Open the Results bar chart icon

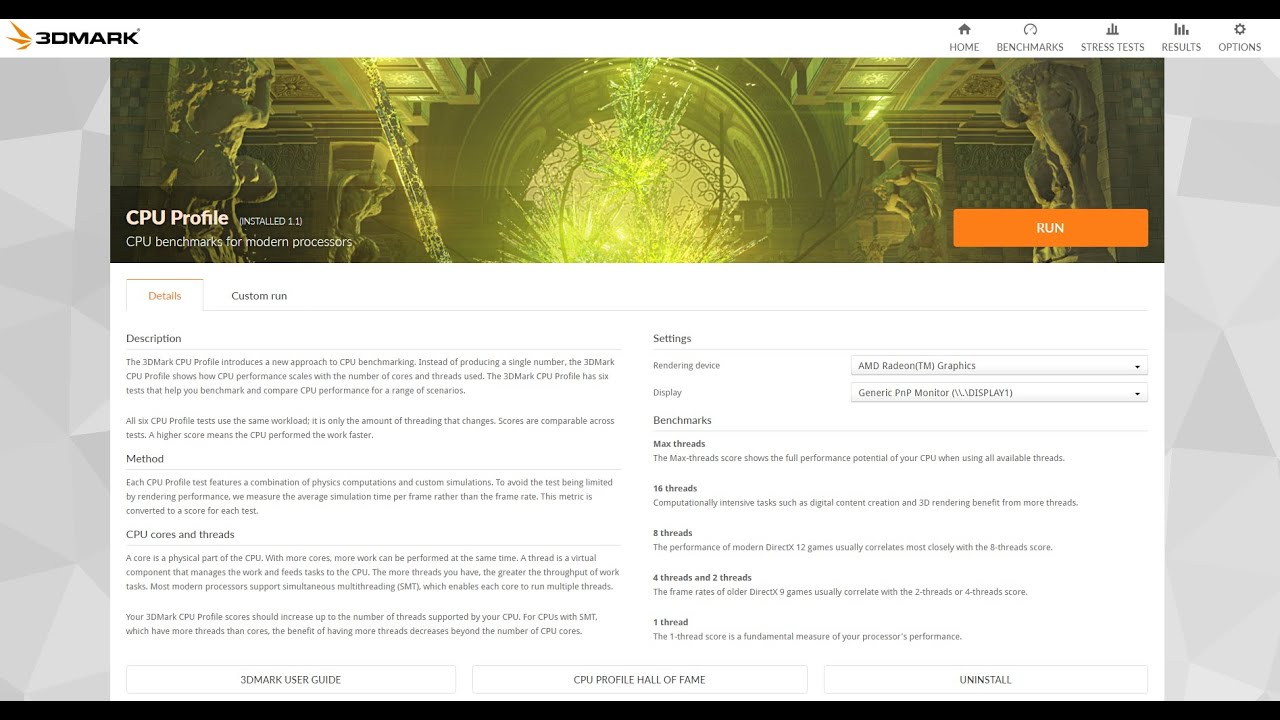(x=1181, y=30)
